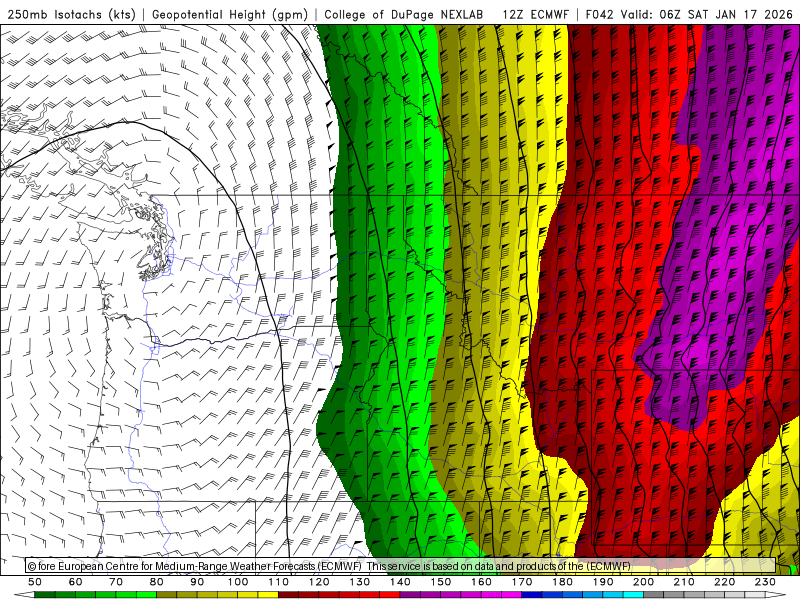Click the 210 label on the colorbar

684,582
